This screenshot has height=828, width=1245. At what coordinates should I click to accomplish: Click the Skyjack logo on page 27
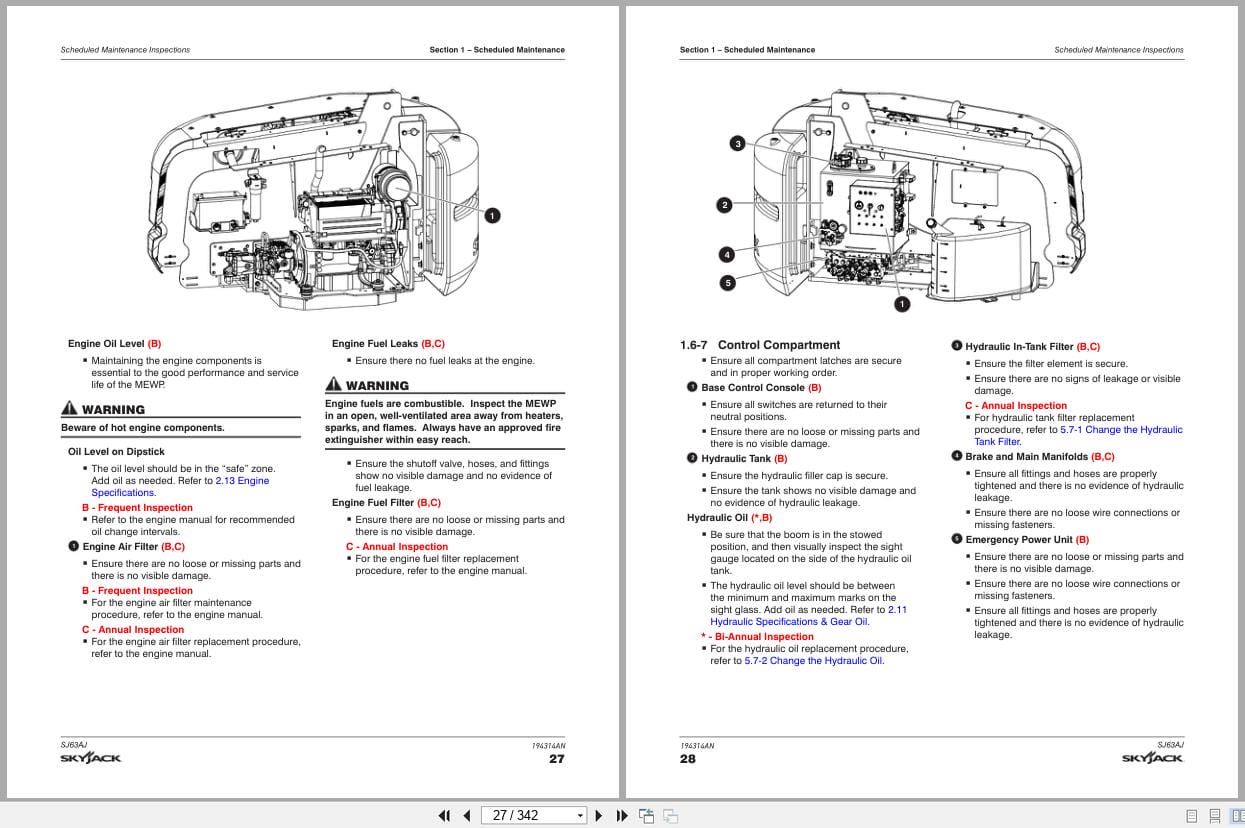coord(89,758)
